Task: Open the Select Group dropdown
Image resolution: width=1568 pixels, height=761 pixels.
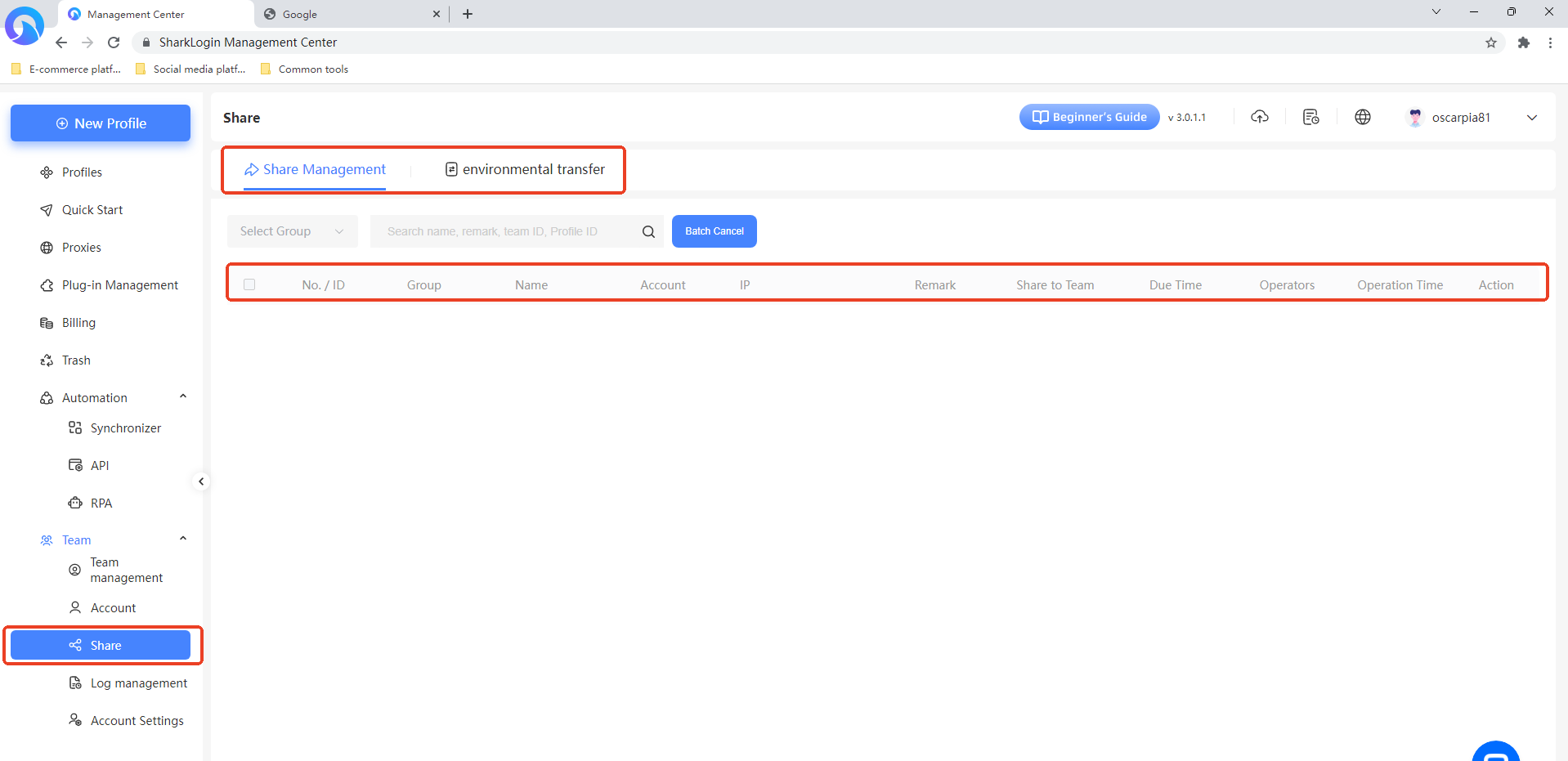Action: [292, 231]
